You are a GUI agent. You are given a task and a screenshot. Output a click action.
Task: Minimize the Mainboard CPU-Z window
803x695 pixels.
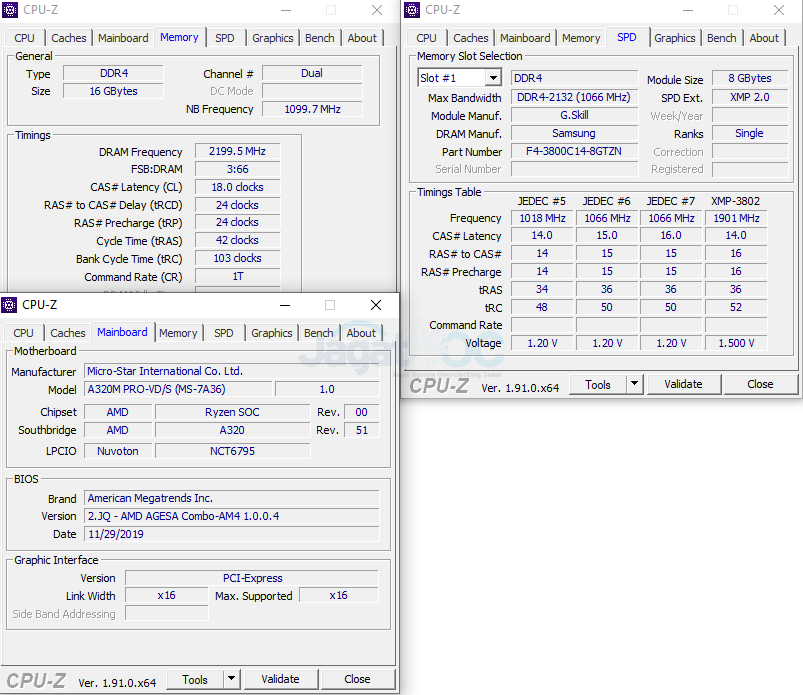click(x=283, y=305)
